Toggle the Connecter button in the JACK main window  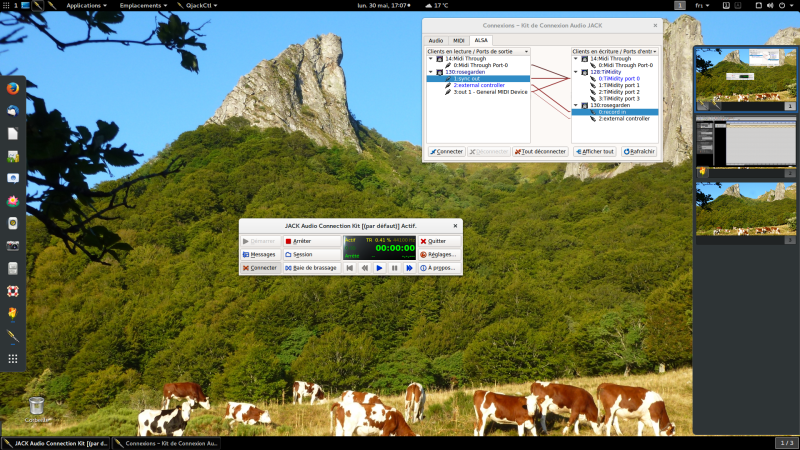tap(260, 268)
